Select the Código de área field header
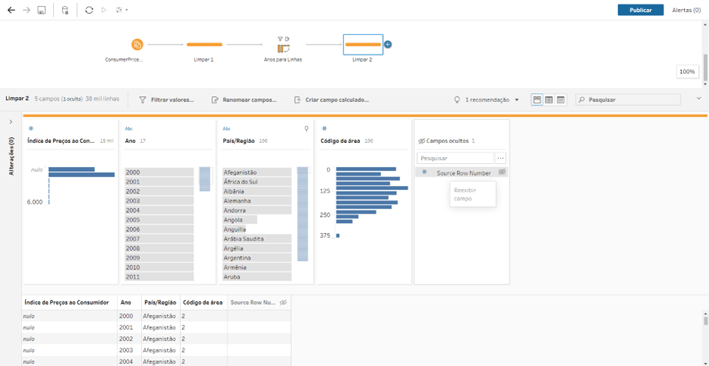The width and height of the screenshot is (709, 366). click(340, 141)
